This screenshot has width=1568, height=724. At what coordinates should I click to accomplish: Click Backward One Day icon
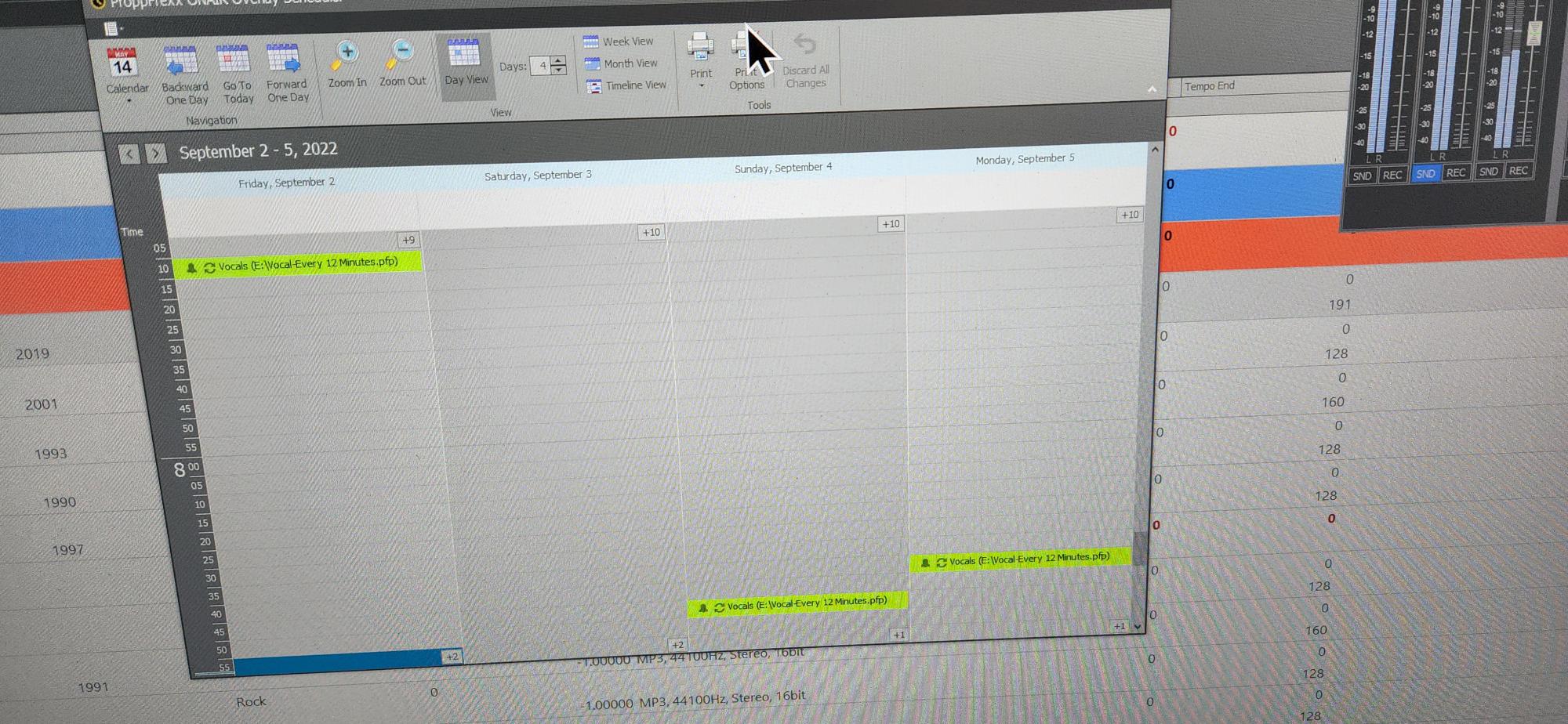(x=182, y=63)
